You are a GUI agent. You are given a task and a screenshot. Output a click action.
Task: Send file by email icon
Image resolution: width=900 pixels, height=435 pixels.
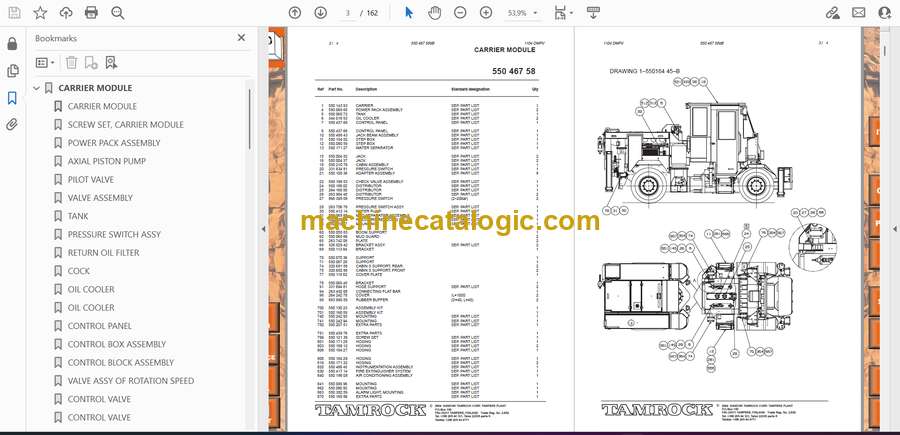pyautogui.click(x=859, y=13)
